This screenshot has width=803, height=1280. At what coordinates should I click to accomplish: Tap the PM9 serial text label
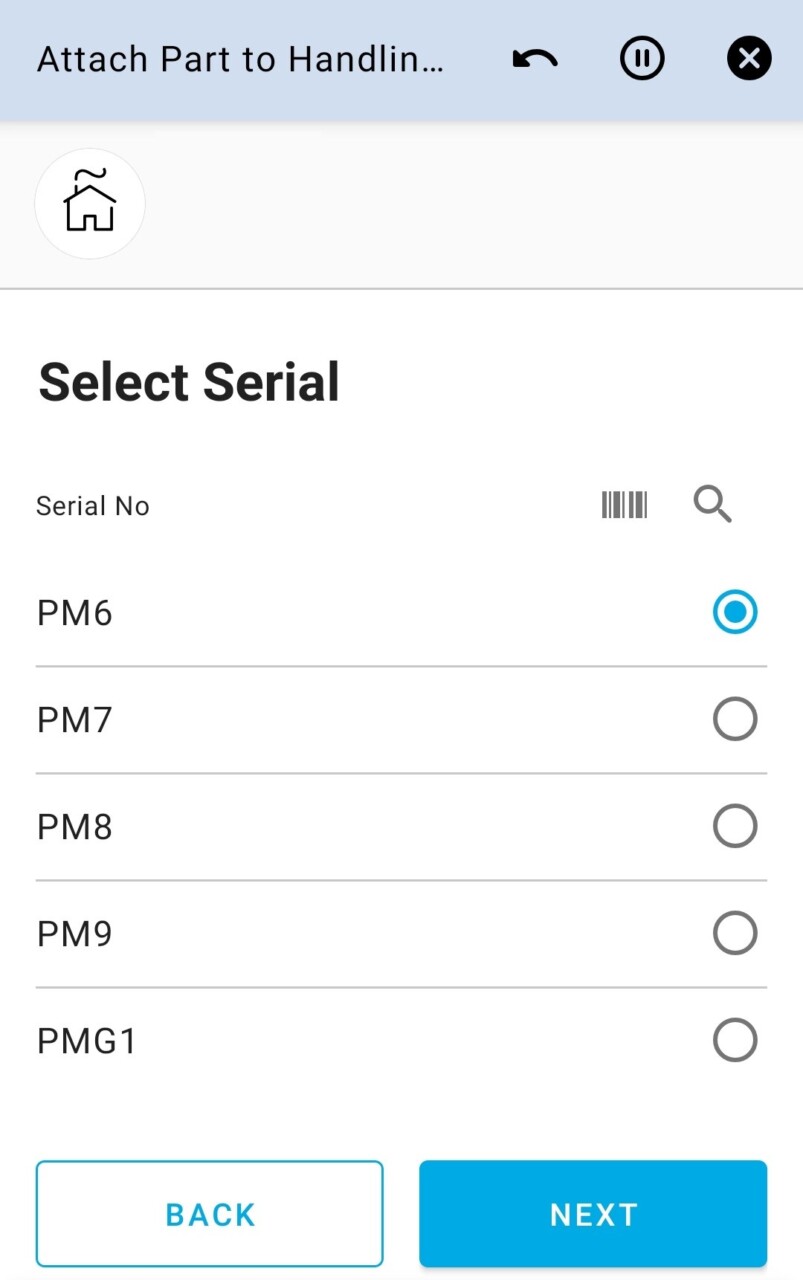coord(75,934)
